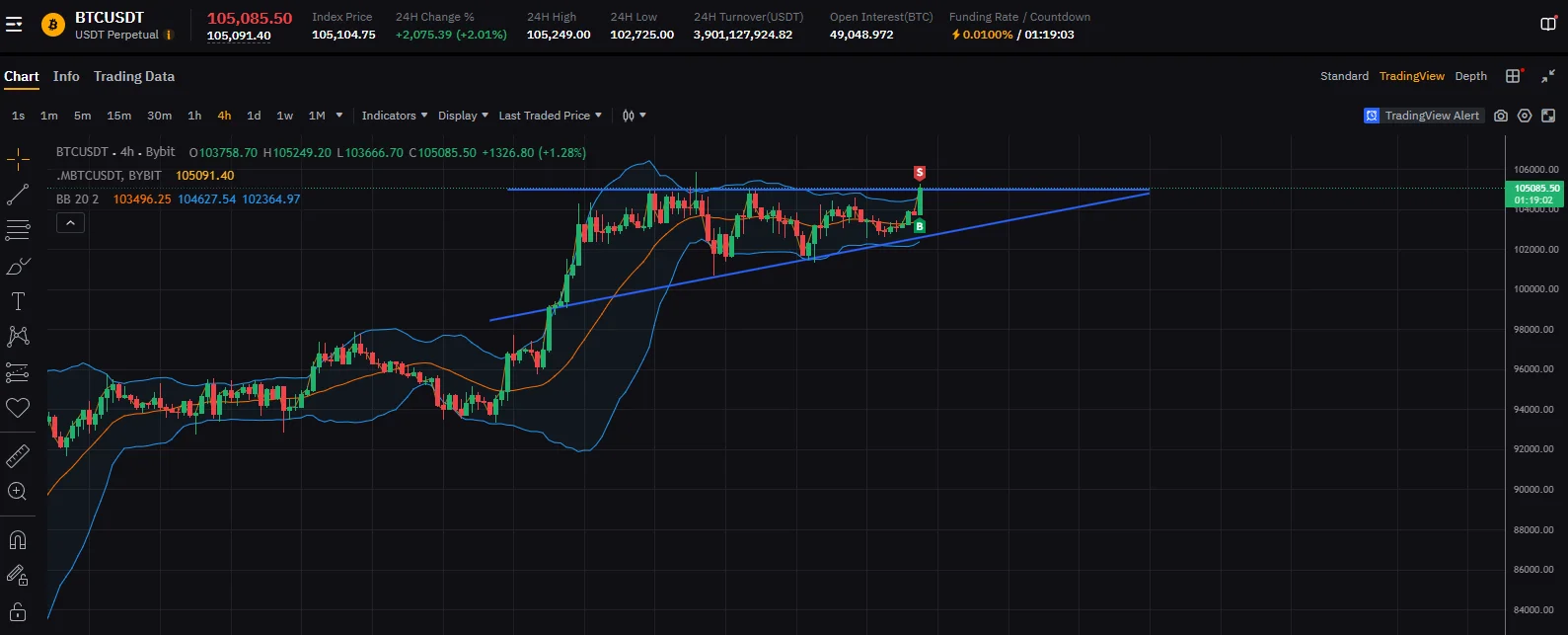The width and height of the screenshot is (1568, 635).
Task: Expand the Display dropdown
Action: pyautogui.click(x=463, y=116)
